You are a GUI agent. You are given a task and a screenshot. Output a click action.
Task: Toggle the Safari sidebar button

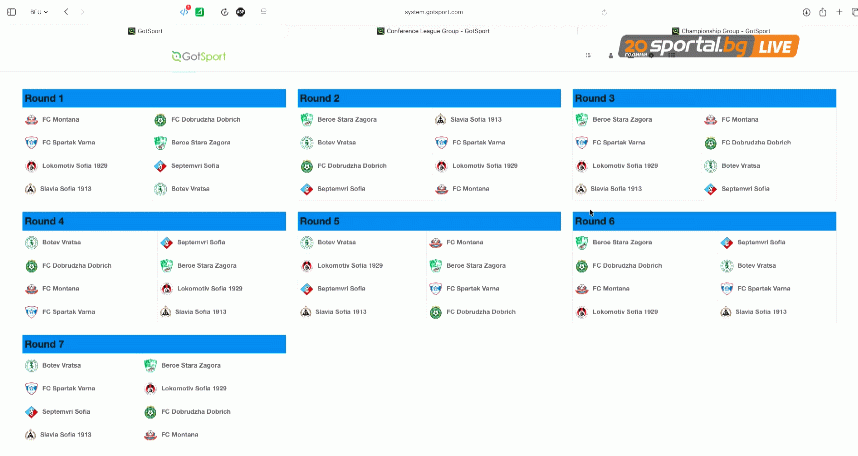click(x=11, y=12)
